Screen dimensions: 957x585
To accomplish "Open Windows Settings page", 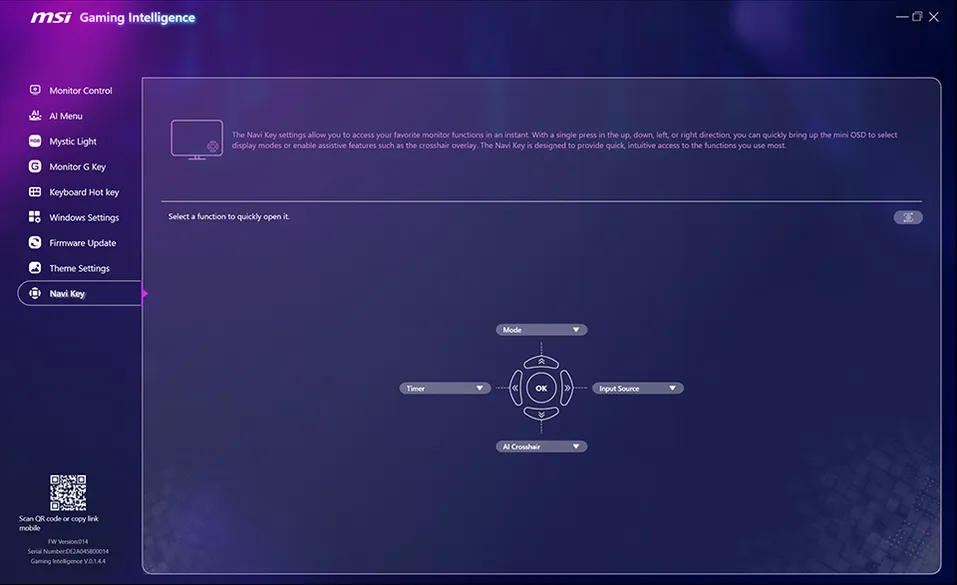I will (x=84, y=217).
